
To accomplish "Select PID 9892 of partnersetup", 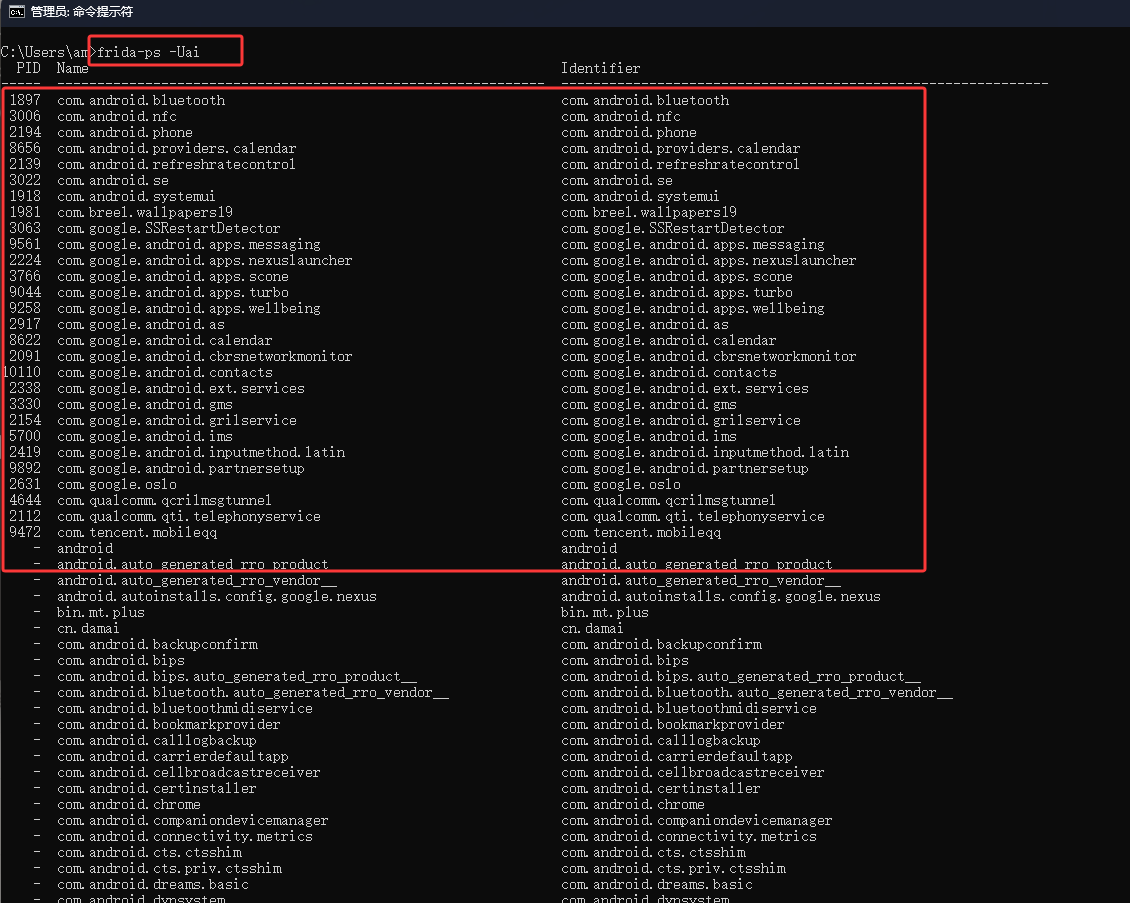I will (25, 468).
